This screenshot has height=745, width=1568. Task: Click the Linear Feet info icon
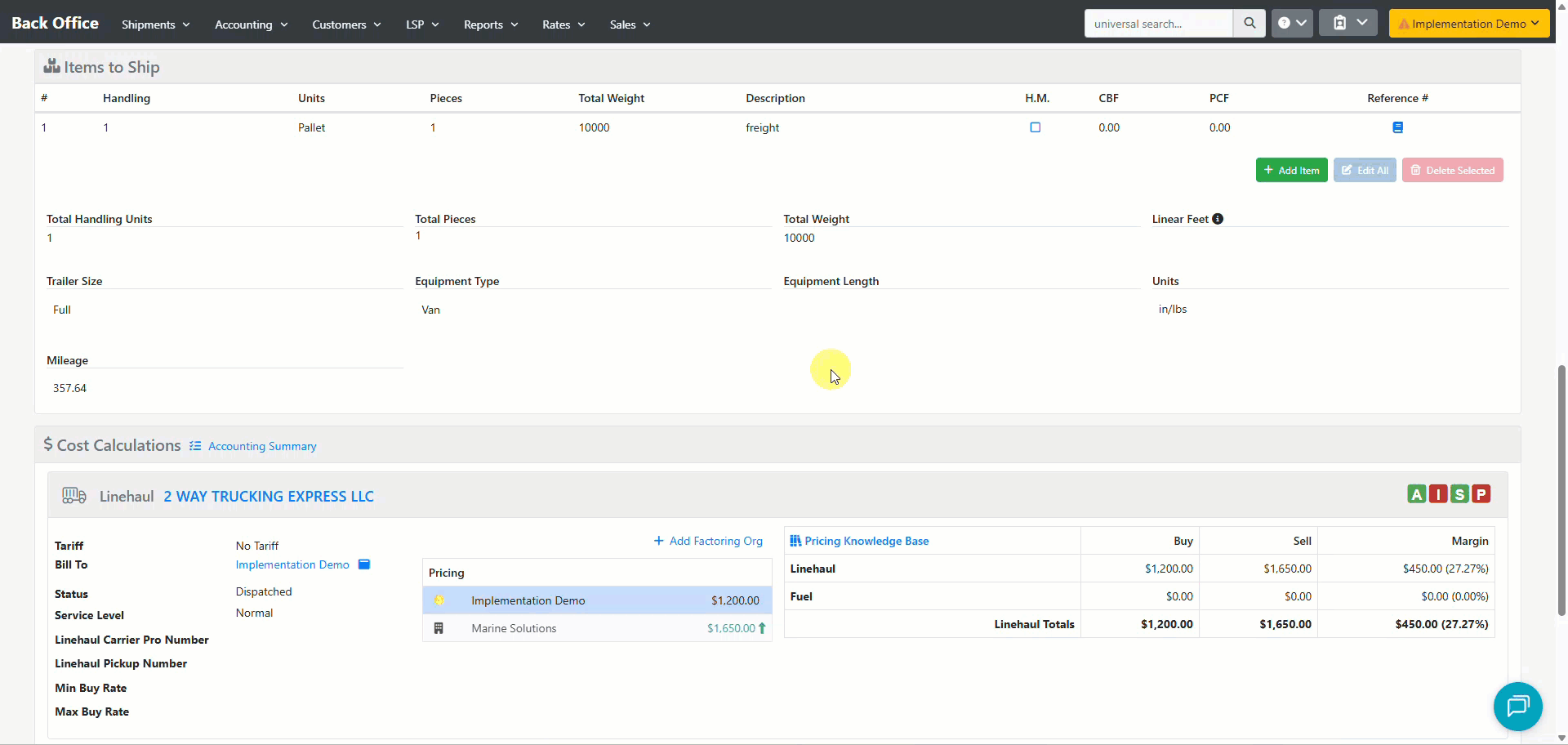[1218, 219]
